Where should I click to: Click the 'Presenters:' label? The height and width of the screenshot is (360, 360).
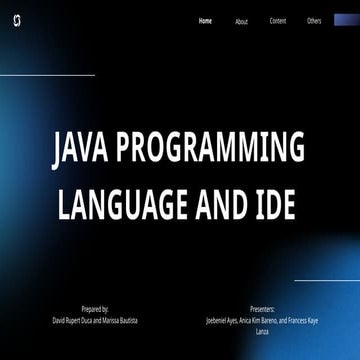click(262, 309)
